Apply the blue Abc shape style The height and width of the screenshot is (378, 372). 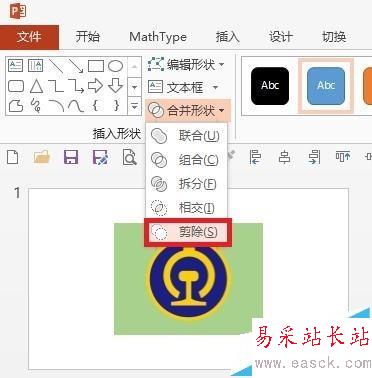click(326, 86)
